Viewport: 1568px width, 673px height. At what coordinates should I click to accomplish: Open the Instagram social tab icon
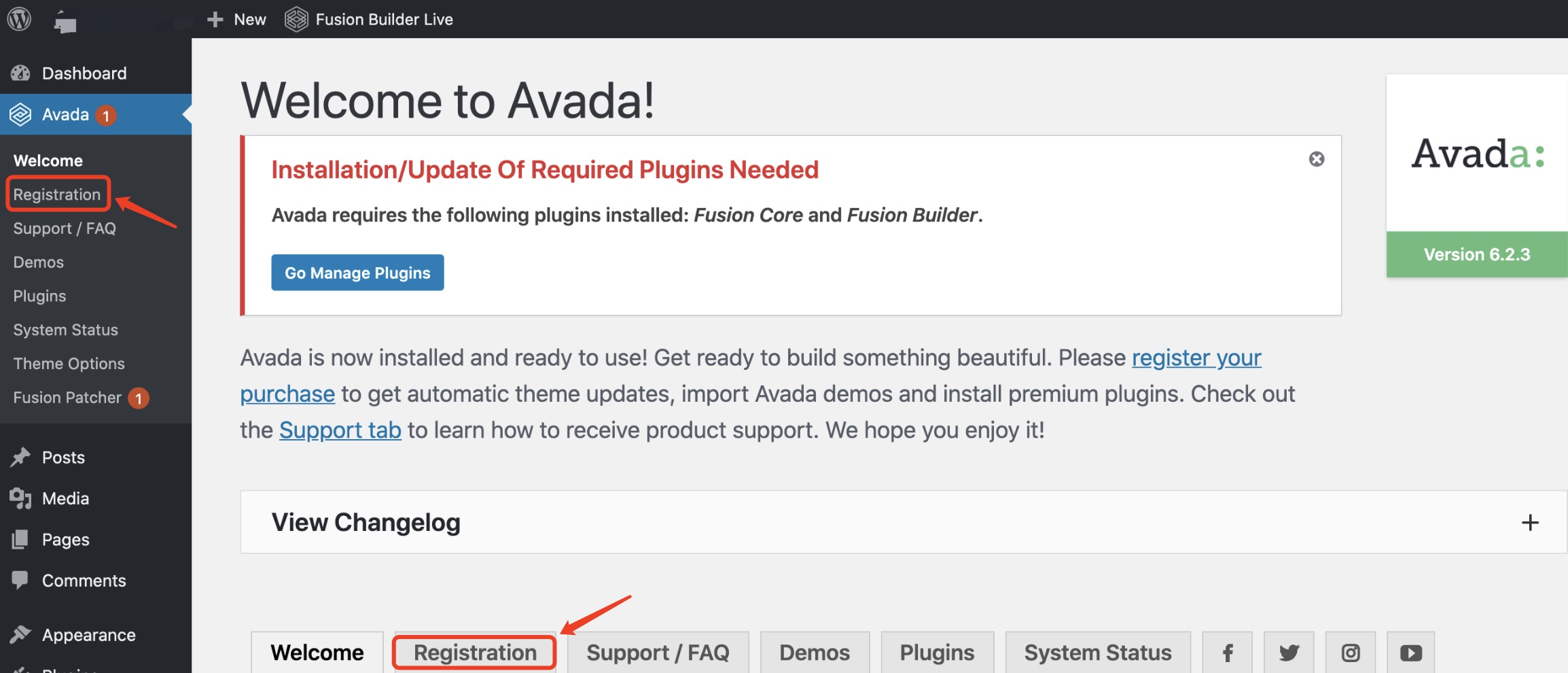(1351, 653)
